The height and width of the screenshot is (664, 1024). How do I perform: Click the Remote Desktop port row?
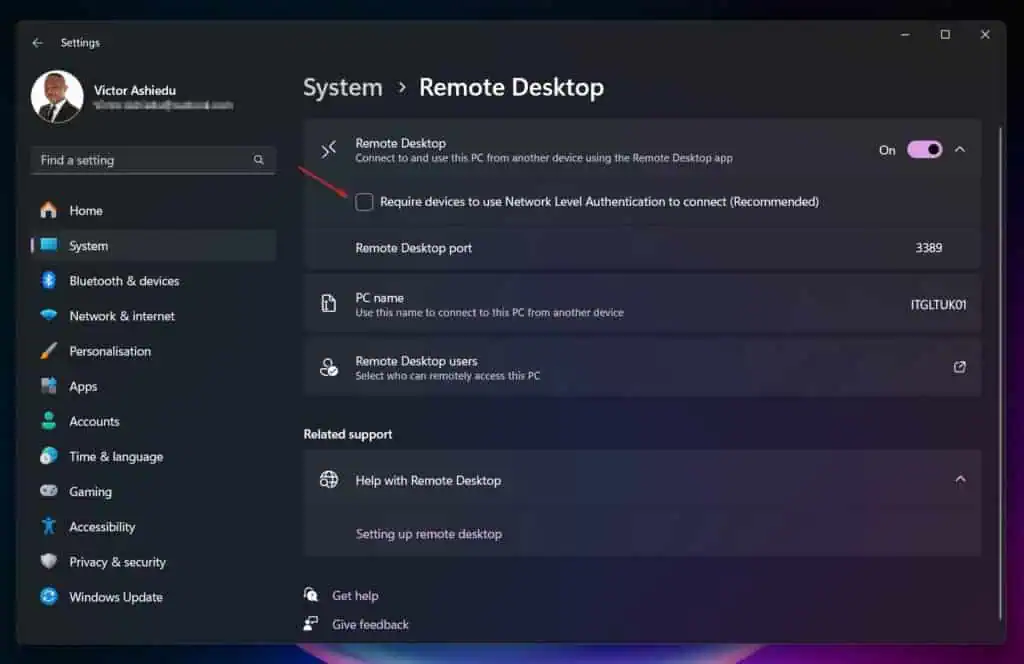pyautogui.click(x=642, y=247)
